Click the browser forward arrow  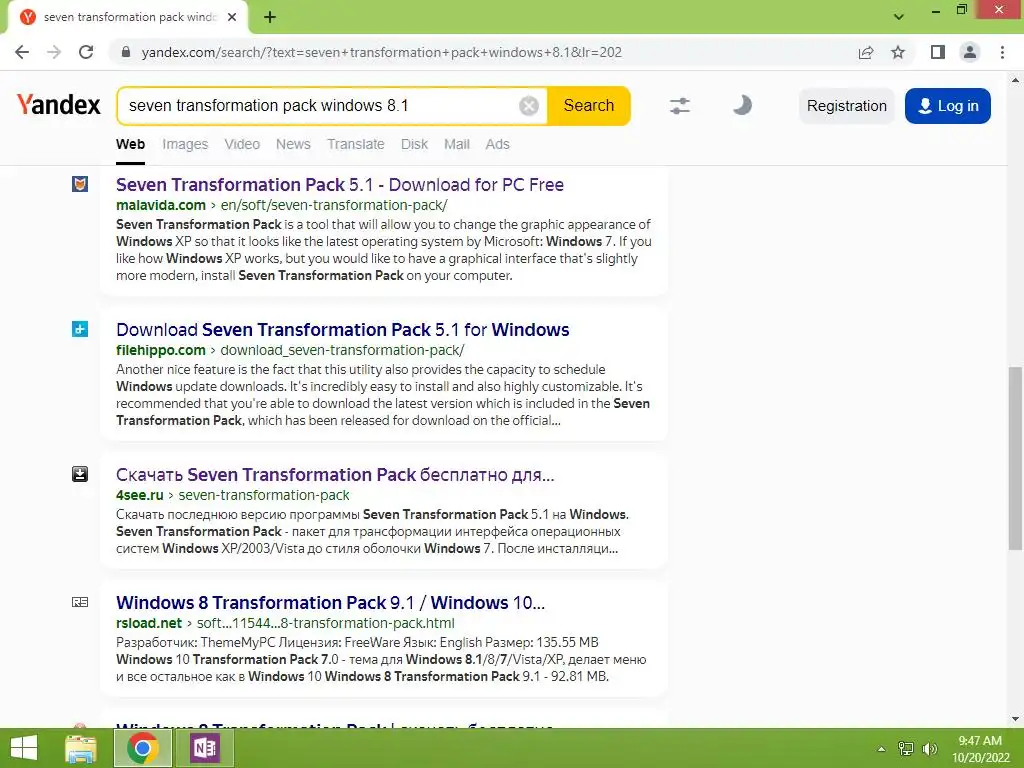(x=54, y=52)
